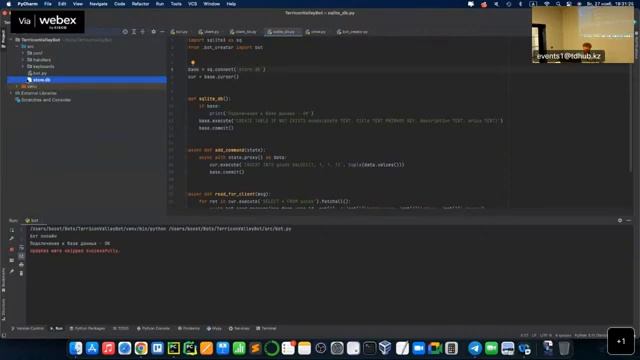Select store.db file in project tree
The width and height of the screenshot is (640, 360).
click(39, 80)
